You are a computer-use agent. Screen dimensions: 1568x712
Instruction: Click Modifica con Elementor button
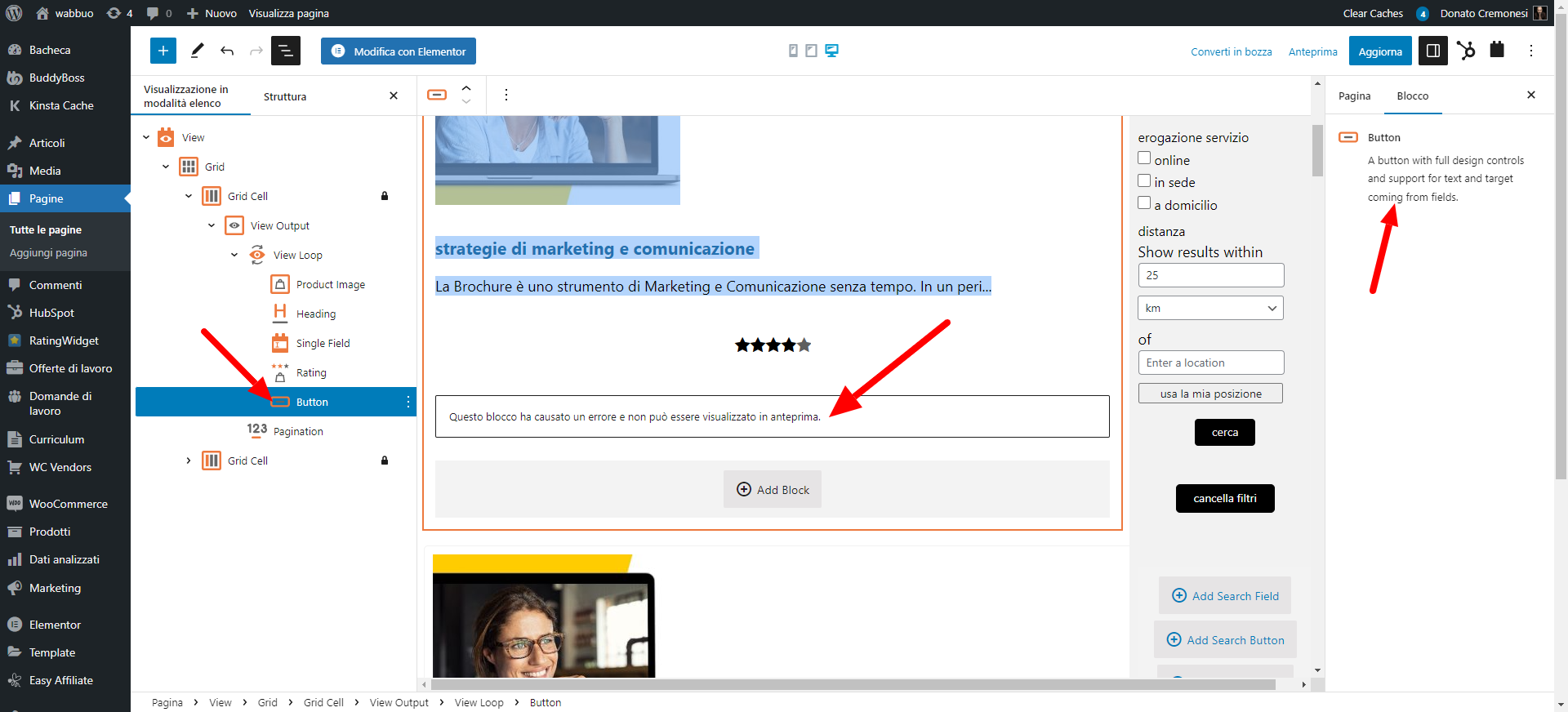tap(399, 51)
